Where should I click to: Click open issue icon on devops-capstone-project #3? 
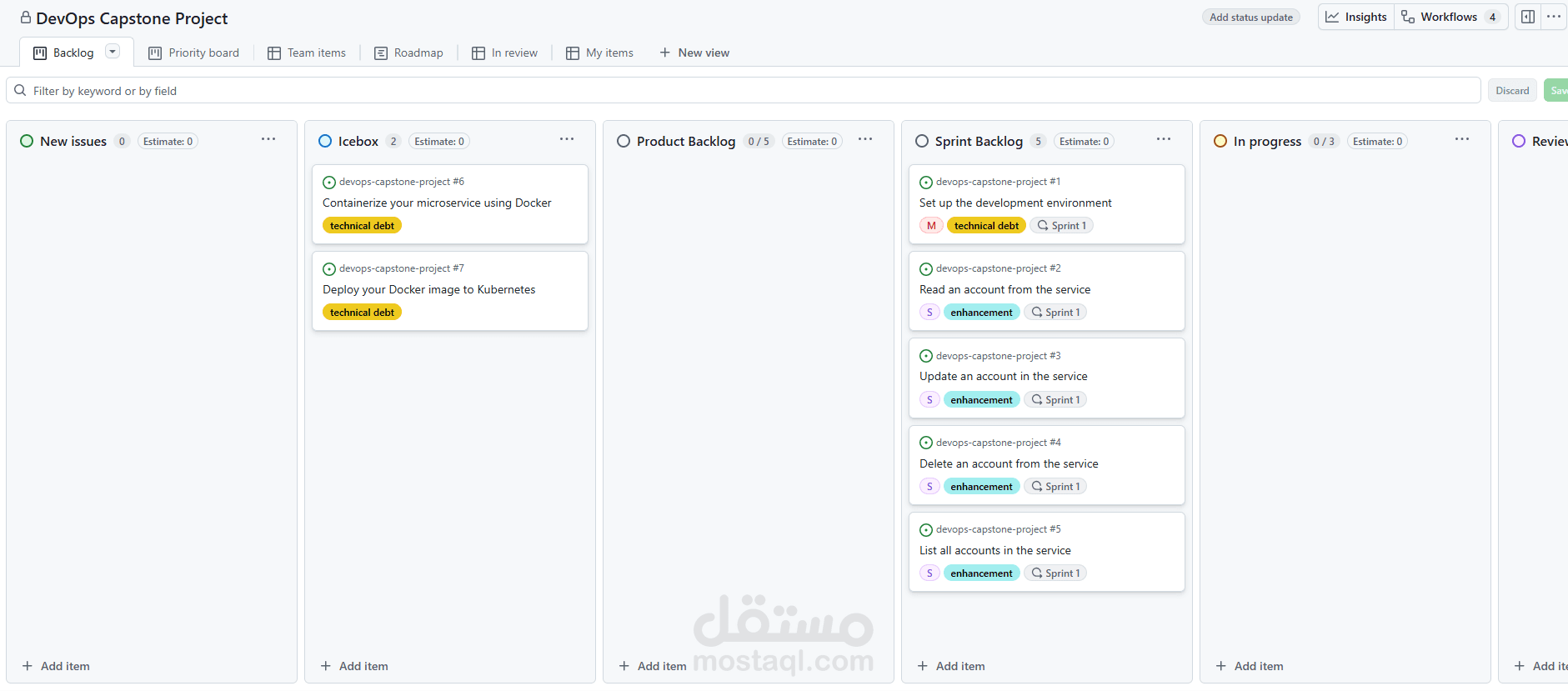[x=926, y=356]
